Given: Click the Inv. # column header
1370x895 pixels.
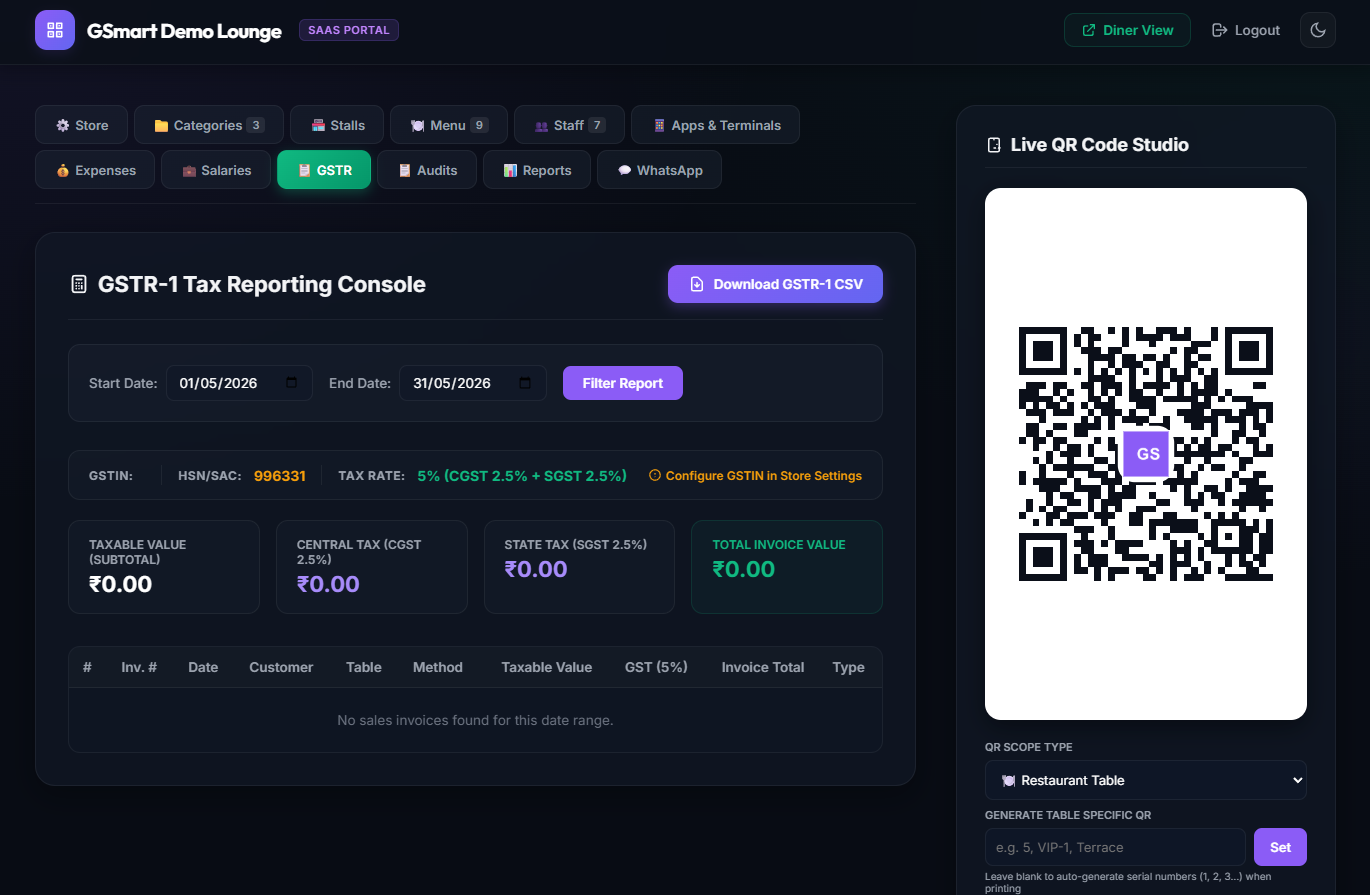Looking at the screenshot, I should pos(139,667).
